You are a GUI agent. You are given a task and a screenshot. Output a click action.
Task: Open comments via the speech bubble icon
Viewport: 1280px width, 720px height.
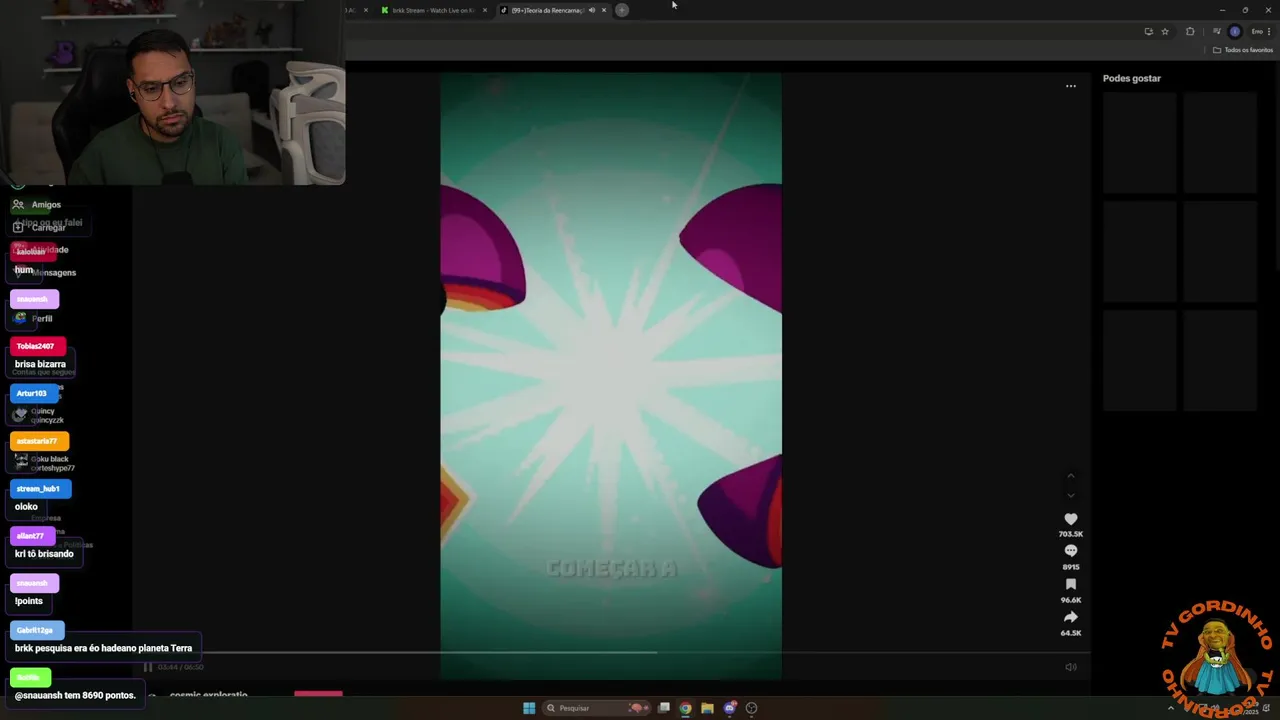pos(1070,551)
